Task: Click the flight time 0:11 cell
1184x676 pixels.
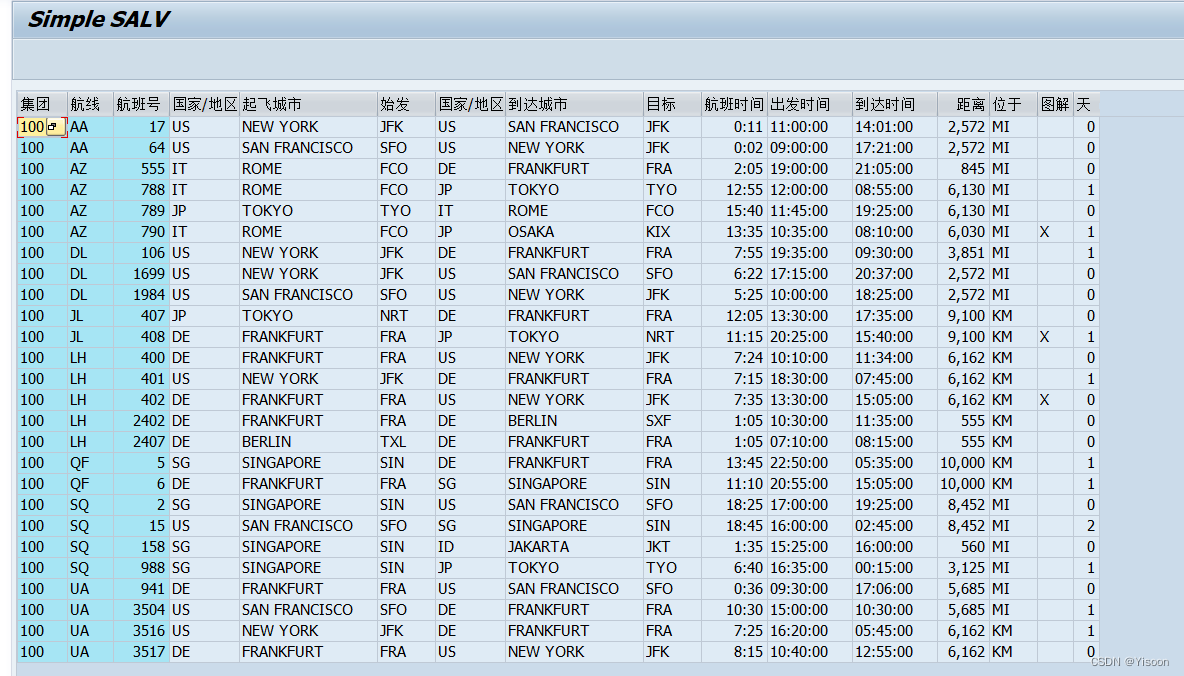Action: click(734, 127)
